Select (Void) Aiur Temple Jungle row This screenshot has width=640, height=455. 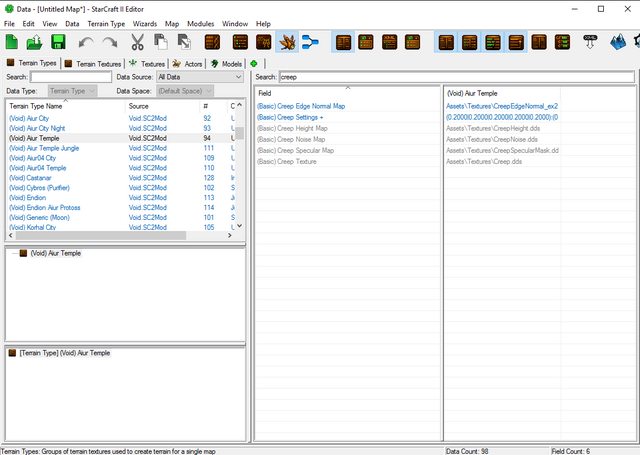click(x=121, y=148)
